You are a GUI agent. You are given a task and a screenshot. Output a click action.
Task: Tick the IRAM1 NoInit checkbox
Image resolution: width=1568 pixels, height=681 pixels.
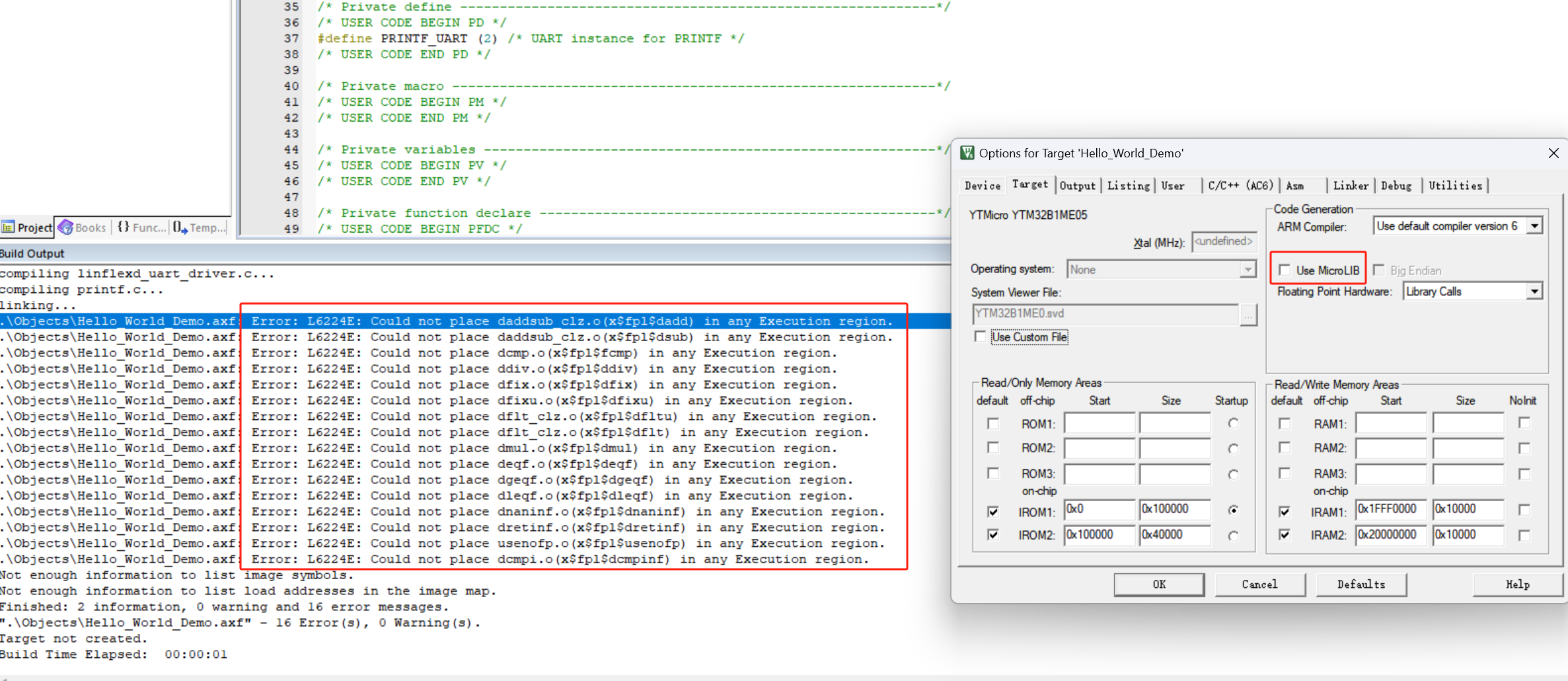pyautogui.click(x=1524, y=510)
